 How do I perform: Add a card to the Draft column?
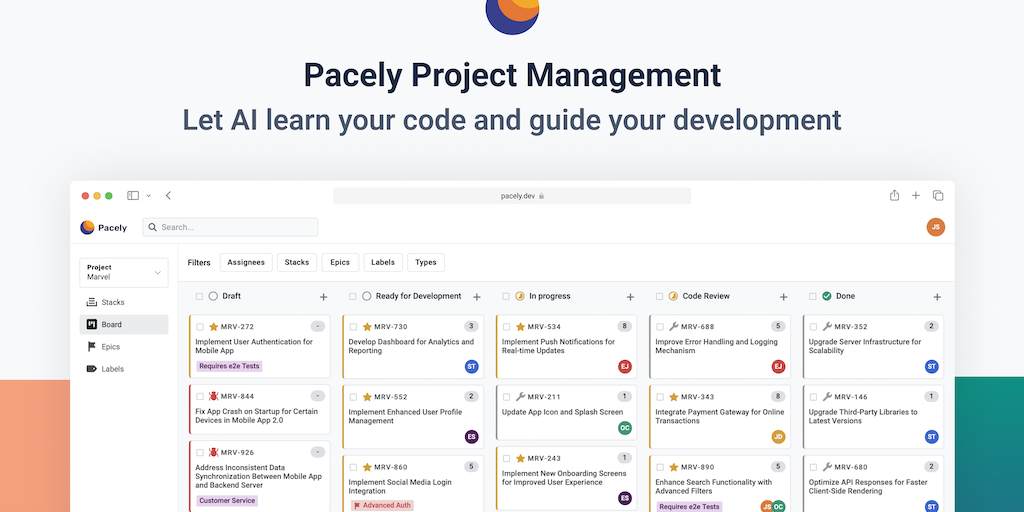[323, 297]
